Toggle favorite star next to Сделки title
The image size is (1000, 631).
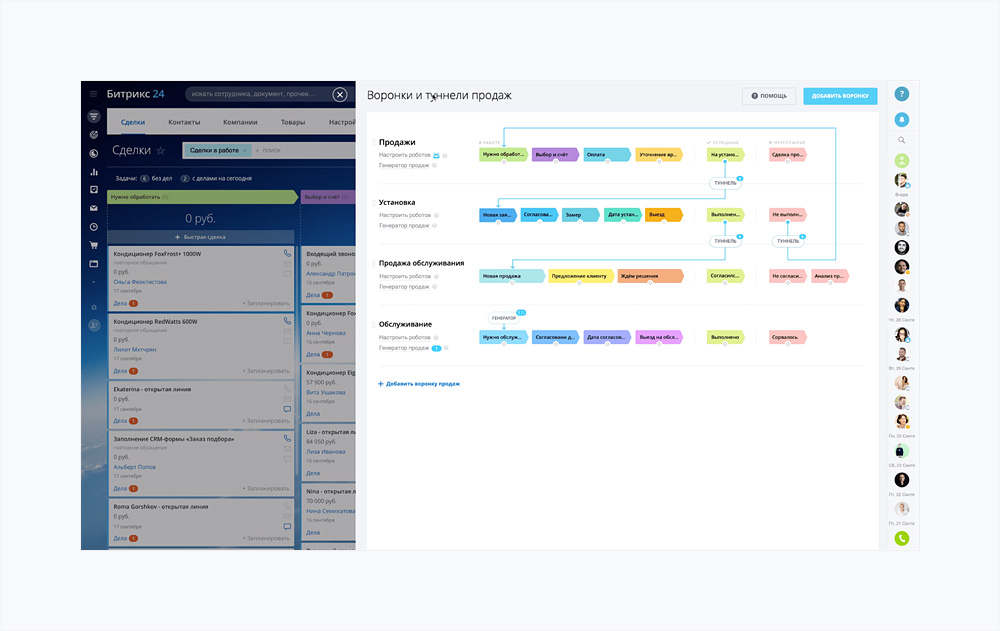tap(160, 151)
